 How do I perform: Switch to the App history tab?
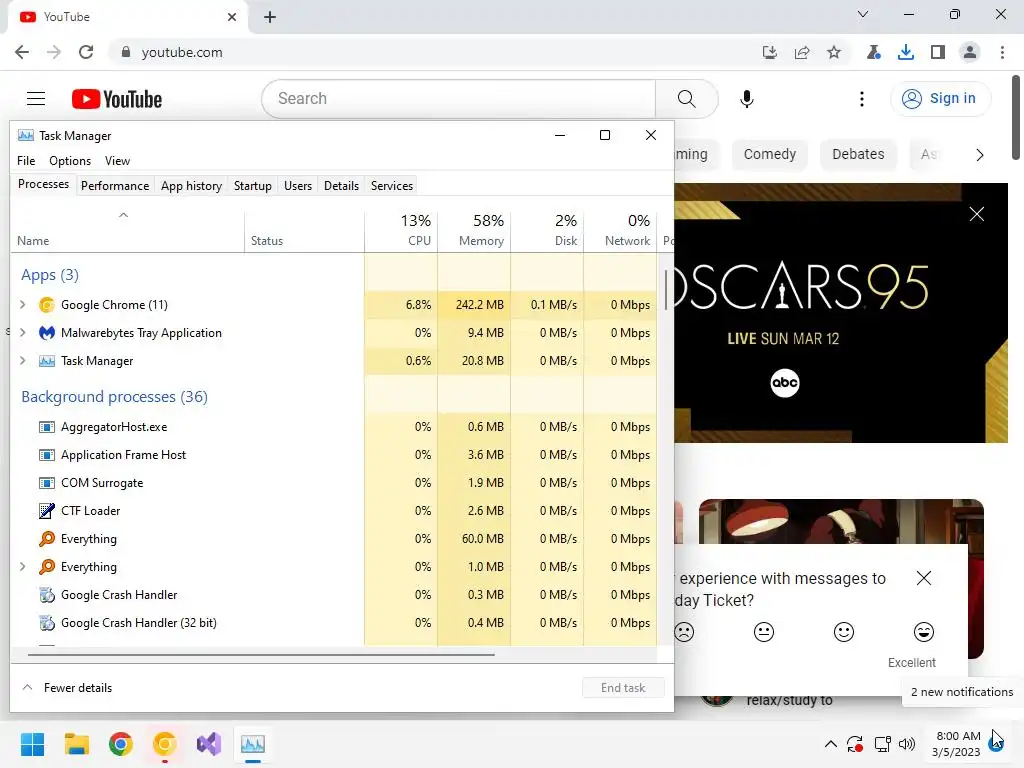pyautogui.click(x=191, y=186)
